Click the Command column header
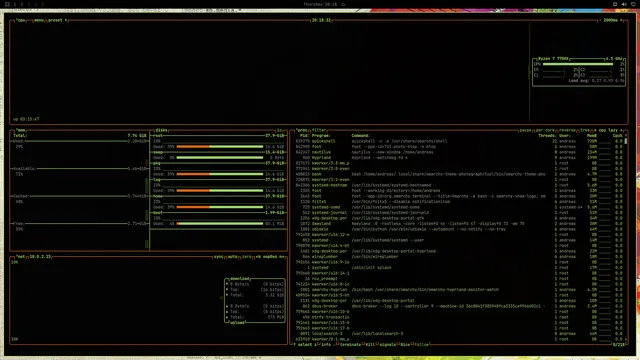Viewport: 640px width, 360px height. pos(361,136)
